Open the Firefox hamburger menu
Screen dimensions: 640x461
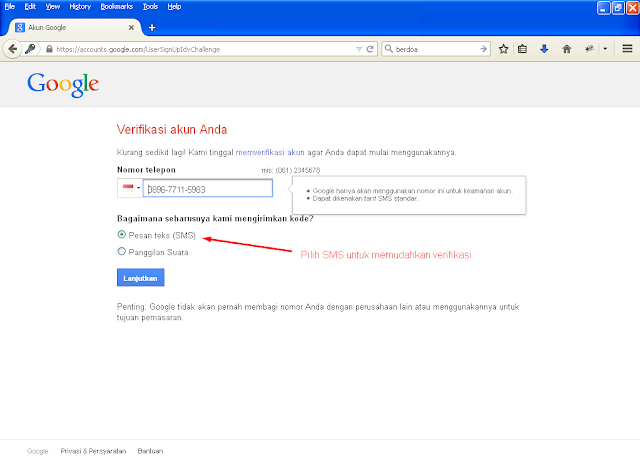click(x=627, y=49)
